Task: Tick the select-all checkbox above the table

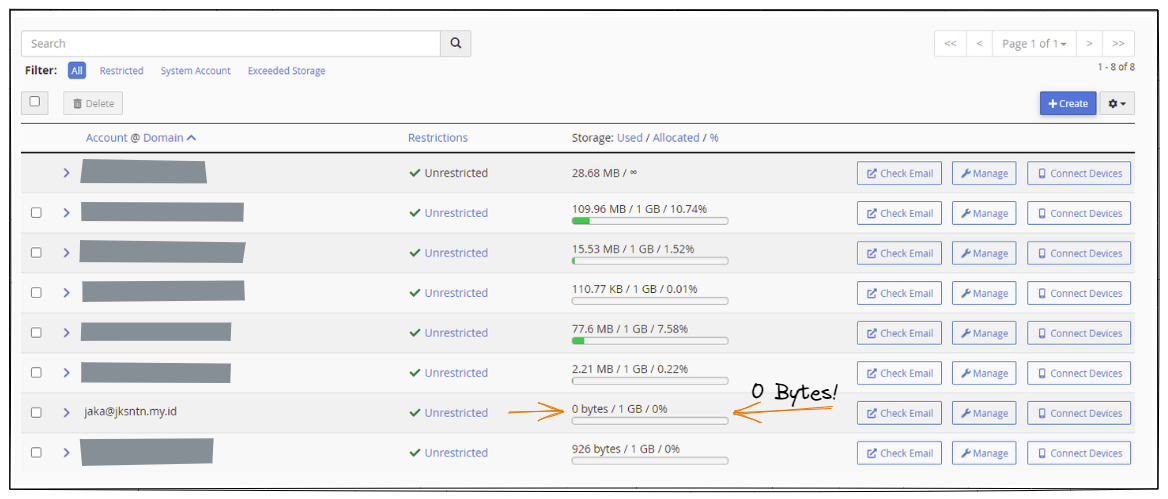Action: point(35,102)
